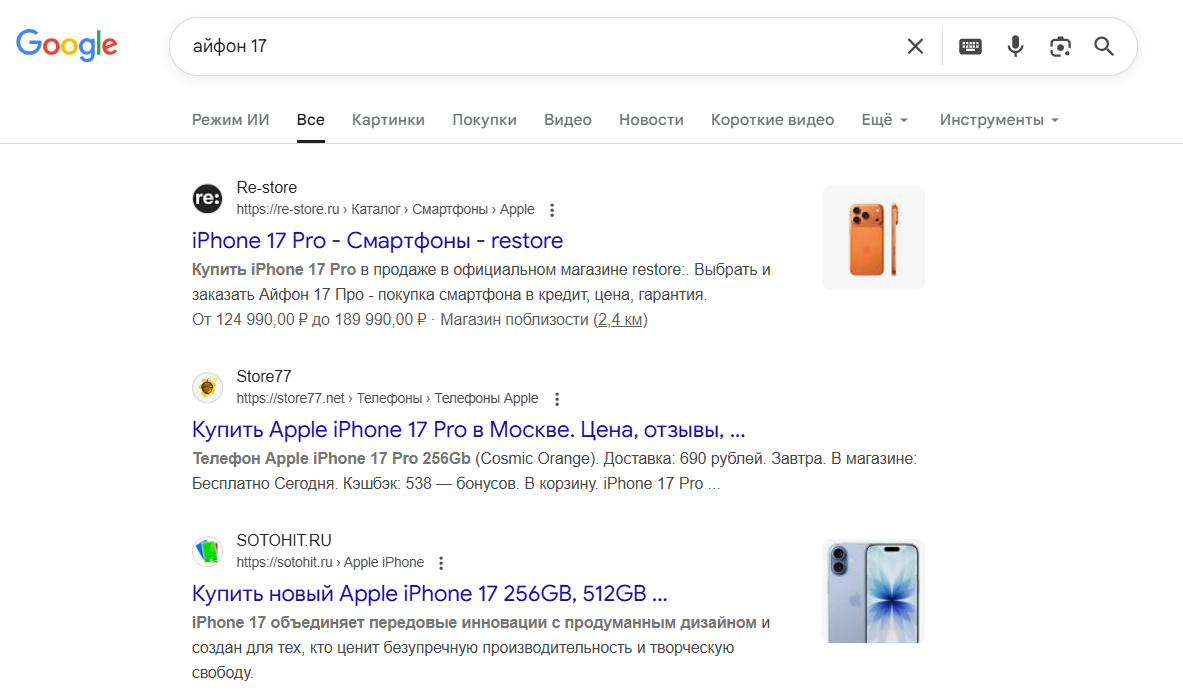Open the Короткие видео tab
Image resolution: width=1183 pixels, height=698 pixels.
pyautogui.click(x=772, y=120)
